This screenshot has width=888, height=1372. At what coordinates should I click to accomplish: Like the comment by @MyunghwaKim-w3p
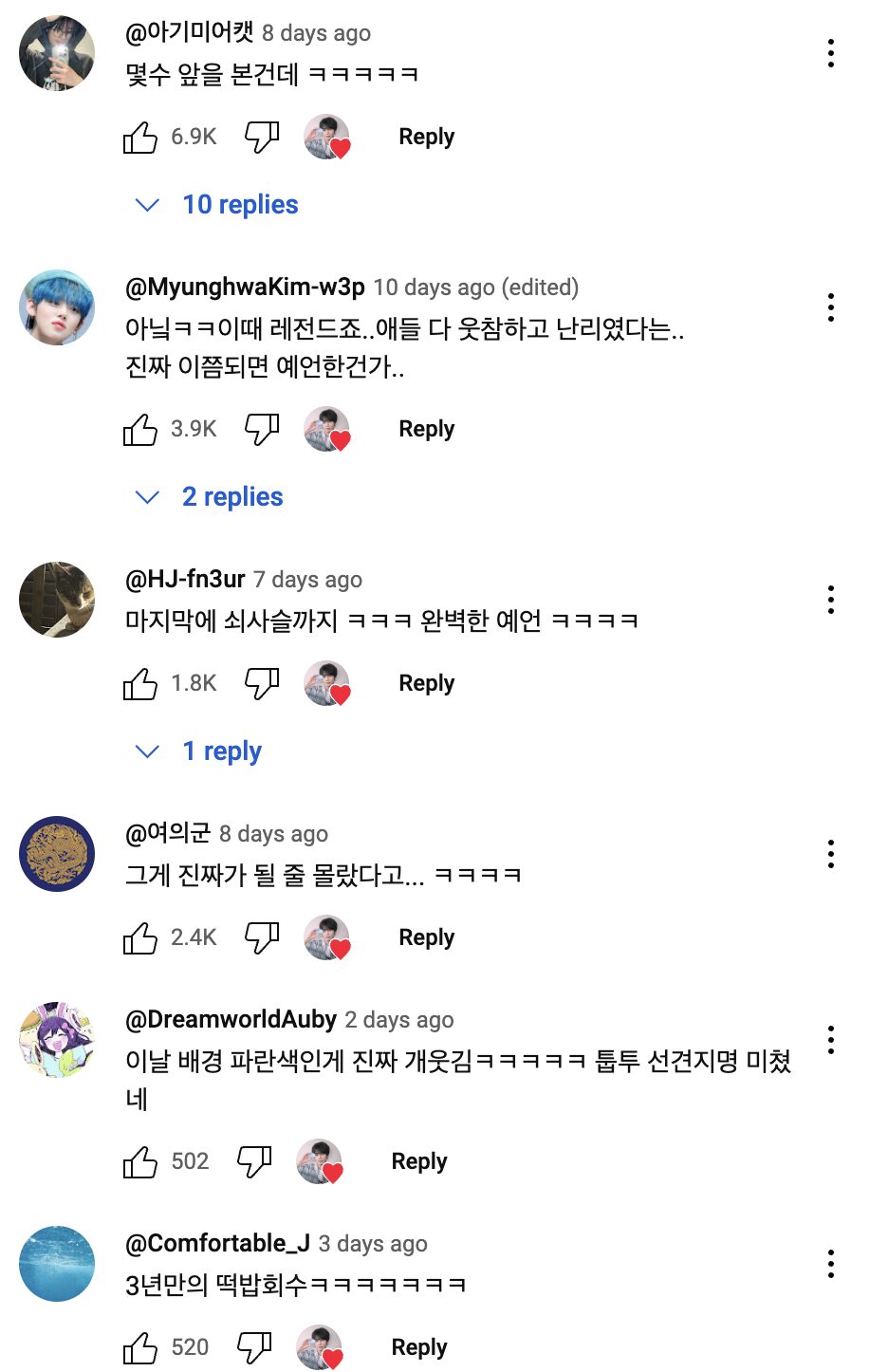[140, 430]
